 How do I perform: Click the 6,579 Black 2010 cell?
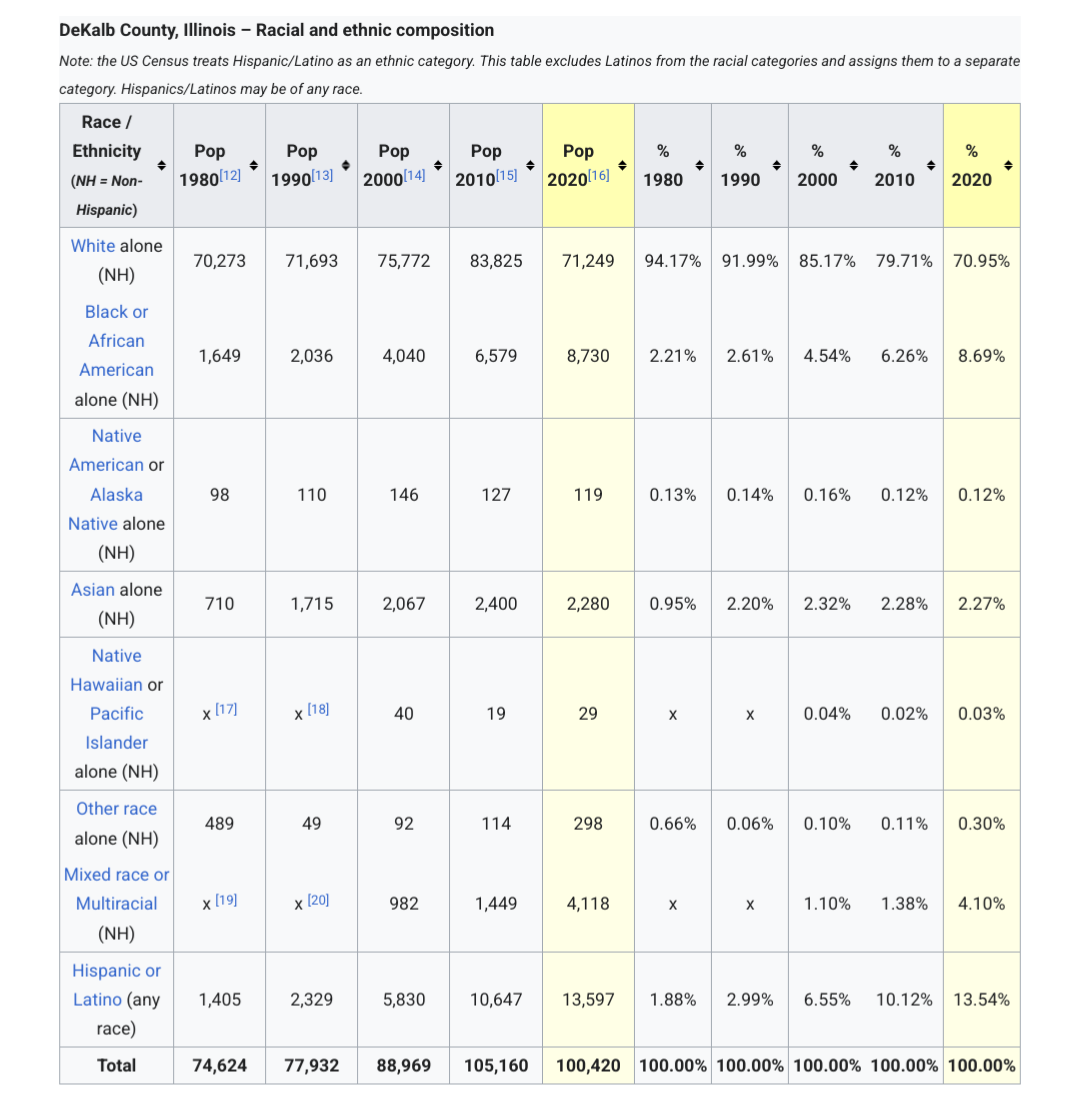point(496,356)
